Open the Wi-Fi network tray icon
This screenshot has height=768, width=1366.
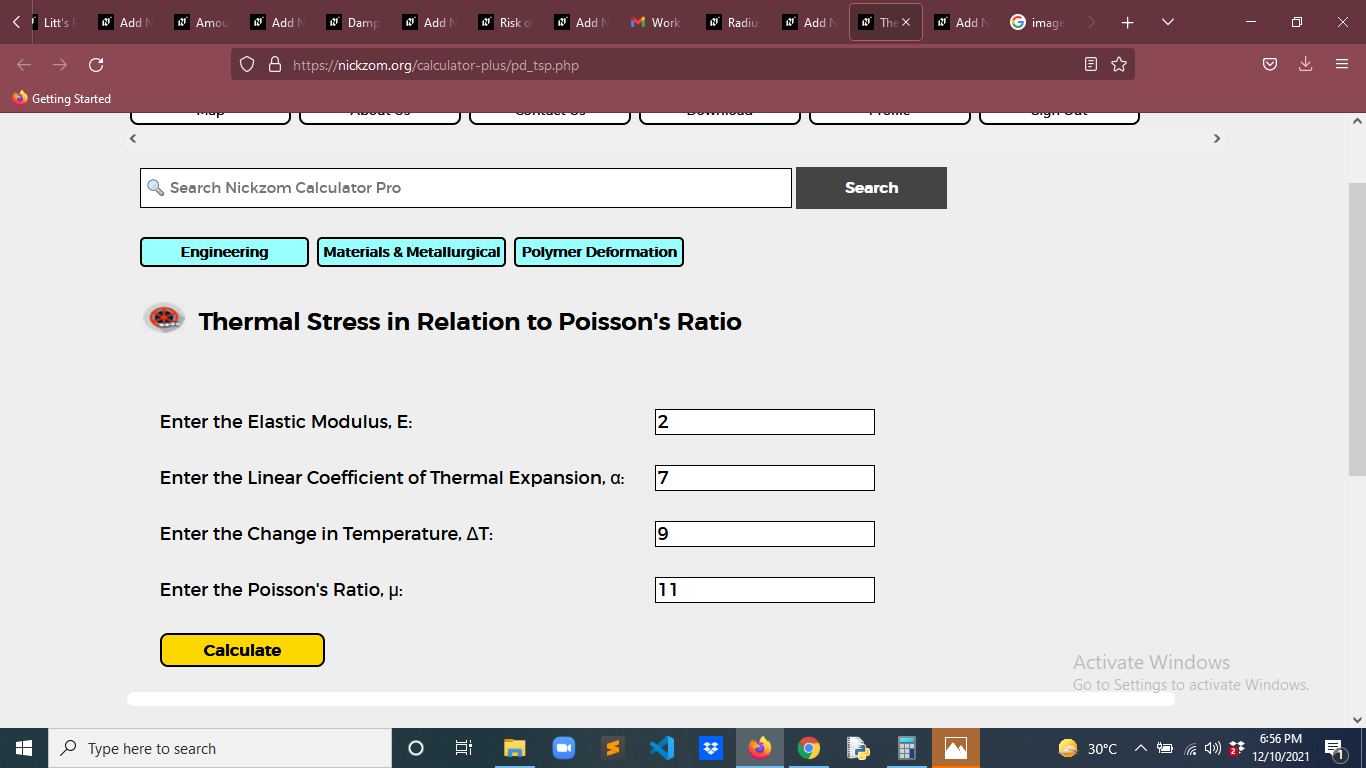click(x=1190, y=748)
